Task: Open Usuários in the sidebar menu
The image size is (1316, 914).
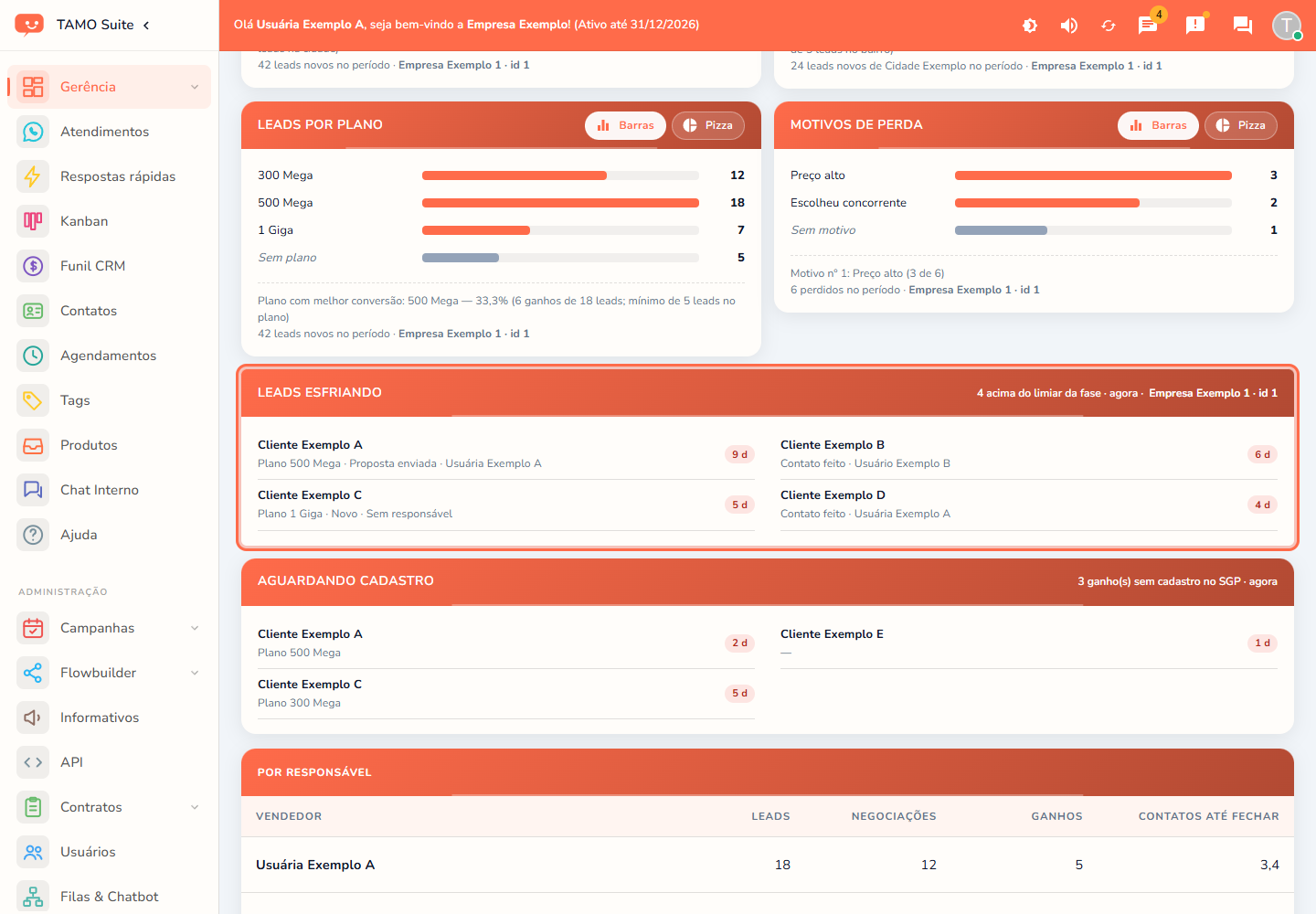Action: [x=109, y=852]
